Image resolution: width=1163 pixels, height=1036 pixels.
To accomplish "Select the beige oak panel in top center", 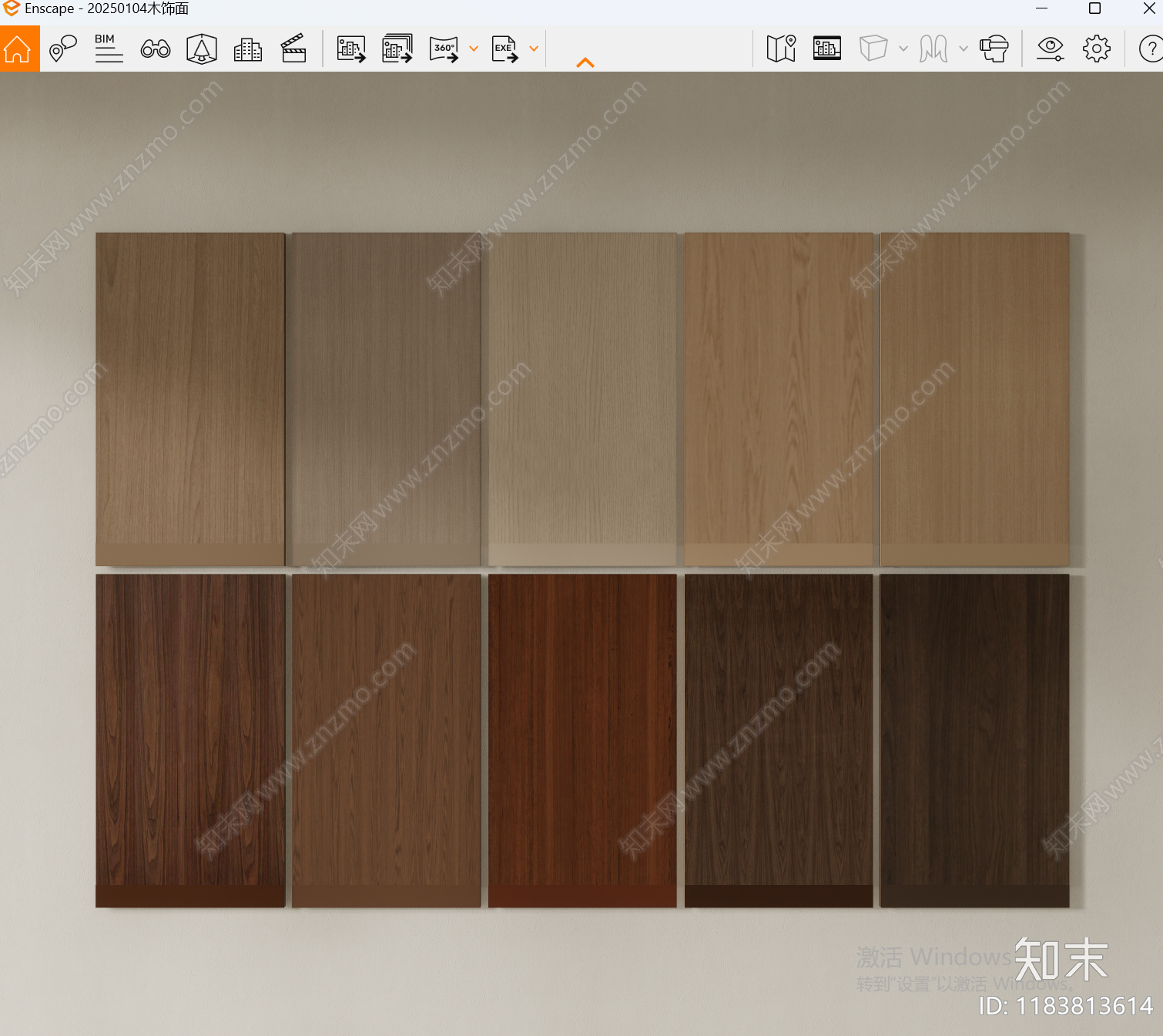I will click(x=582, y=399).
